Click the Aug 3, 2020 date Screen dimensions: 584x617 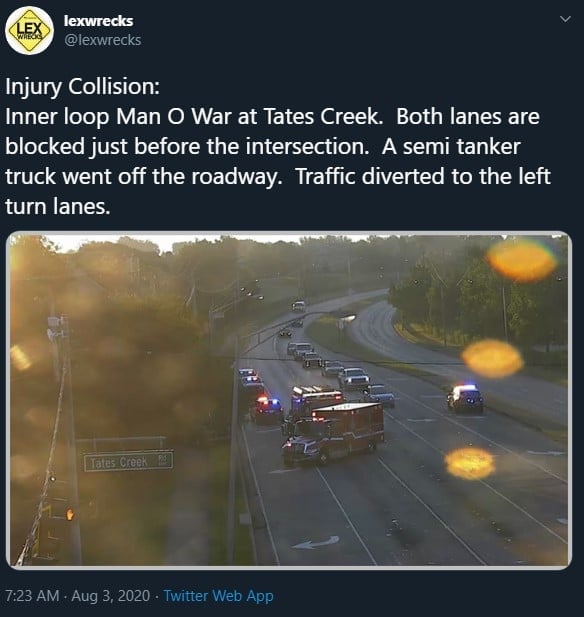111,595
